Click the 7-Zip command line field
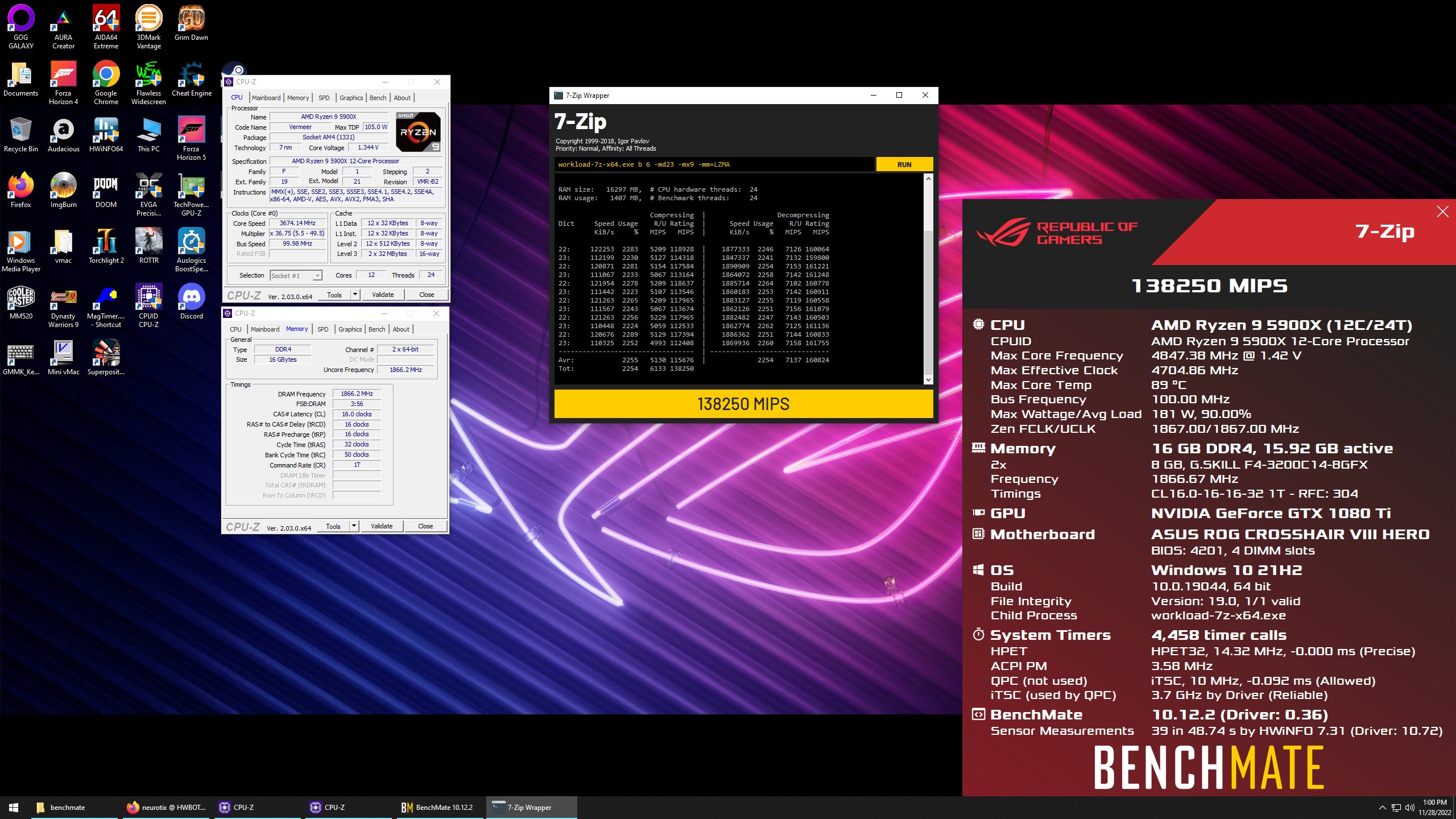1456x819 pixels. (714, 164)
